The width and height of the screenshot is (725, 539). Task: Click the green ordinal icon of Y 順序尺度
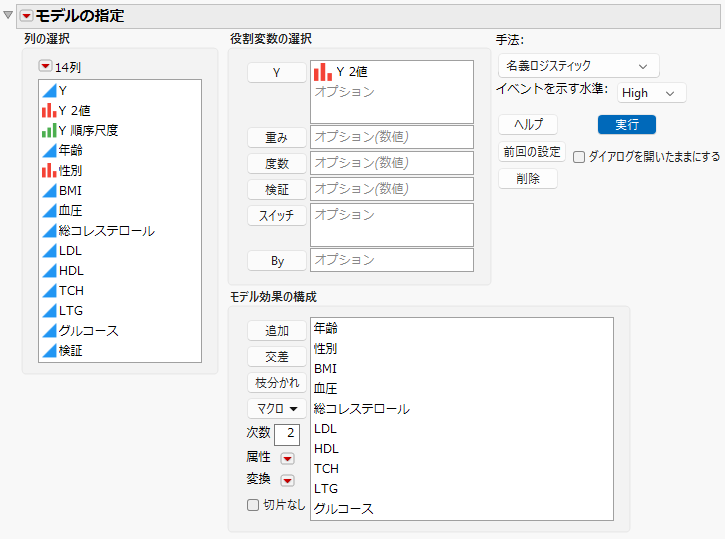tap(49, 130)
